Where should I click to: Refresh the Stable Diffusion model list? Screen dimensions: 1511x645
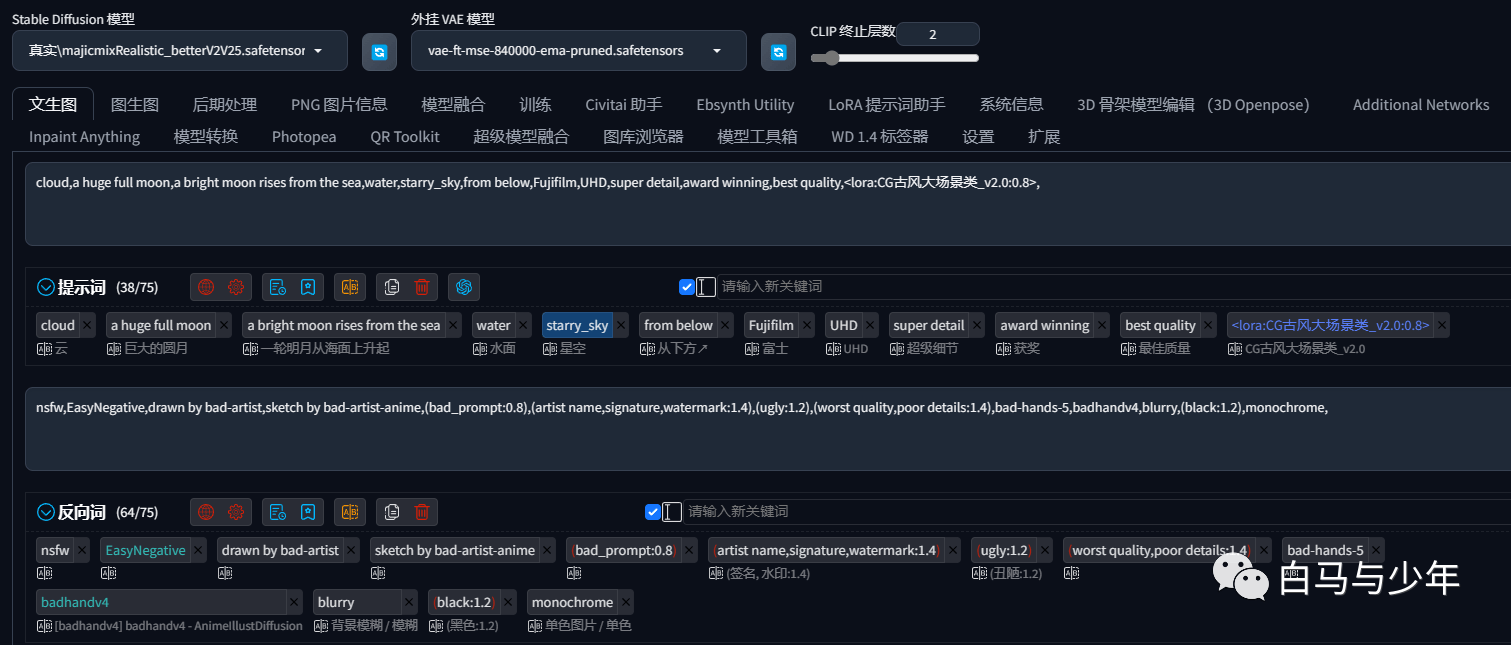pyautogui.click(x=379, y=52)
